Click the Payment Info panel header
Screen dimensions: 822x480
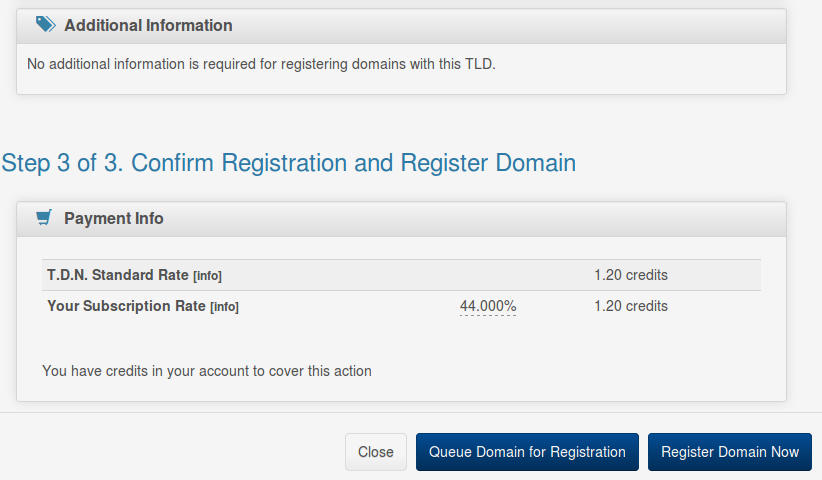tap(402, 219)
